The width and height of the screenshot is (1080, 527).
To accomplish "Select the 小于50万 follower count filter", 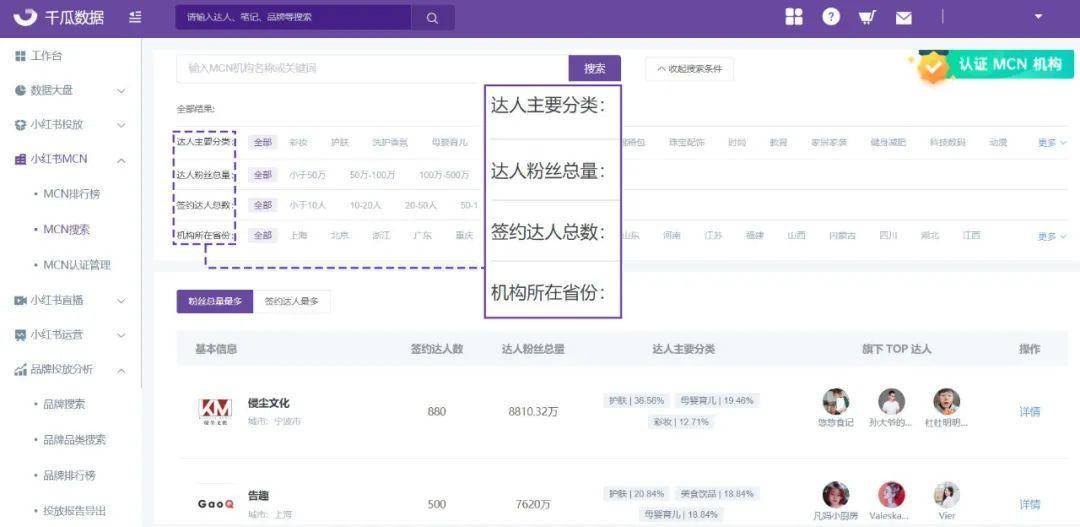I will coord(307,175).
